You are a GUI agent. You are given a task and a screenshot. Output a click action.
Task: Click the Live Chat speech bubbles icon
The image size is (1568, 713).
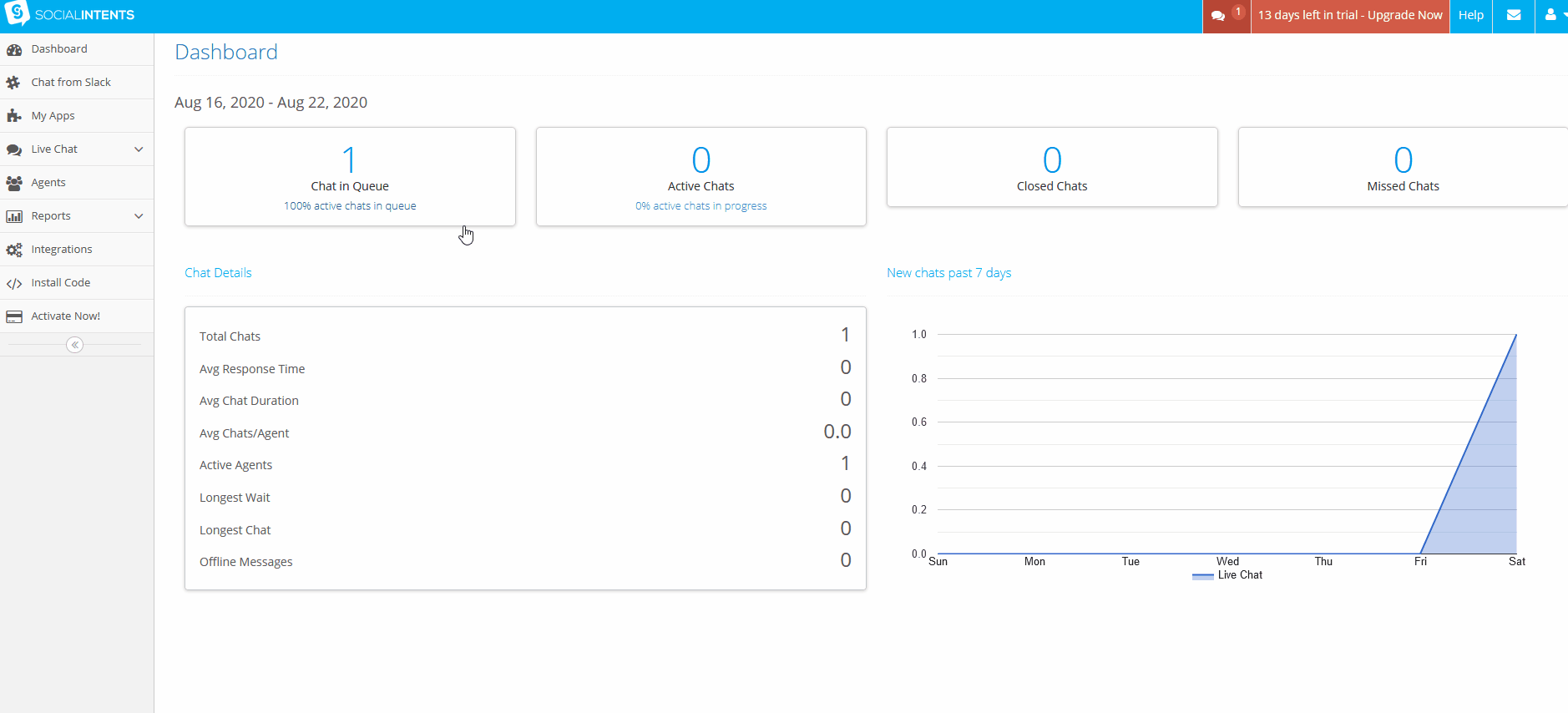pyautogui.click(x=14, y=149)
